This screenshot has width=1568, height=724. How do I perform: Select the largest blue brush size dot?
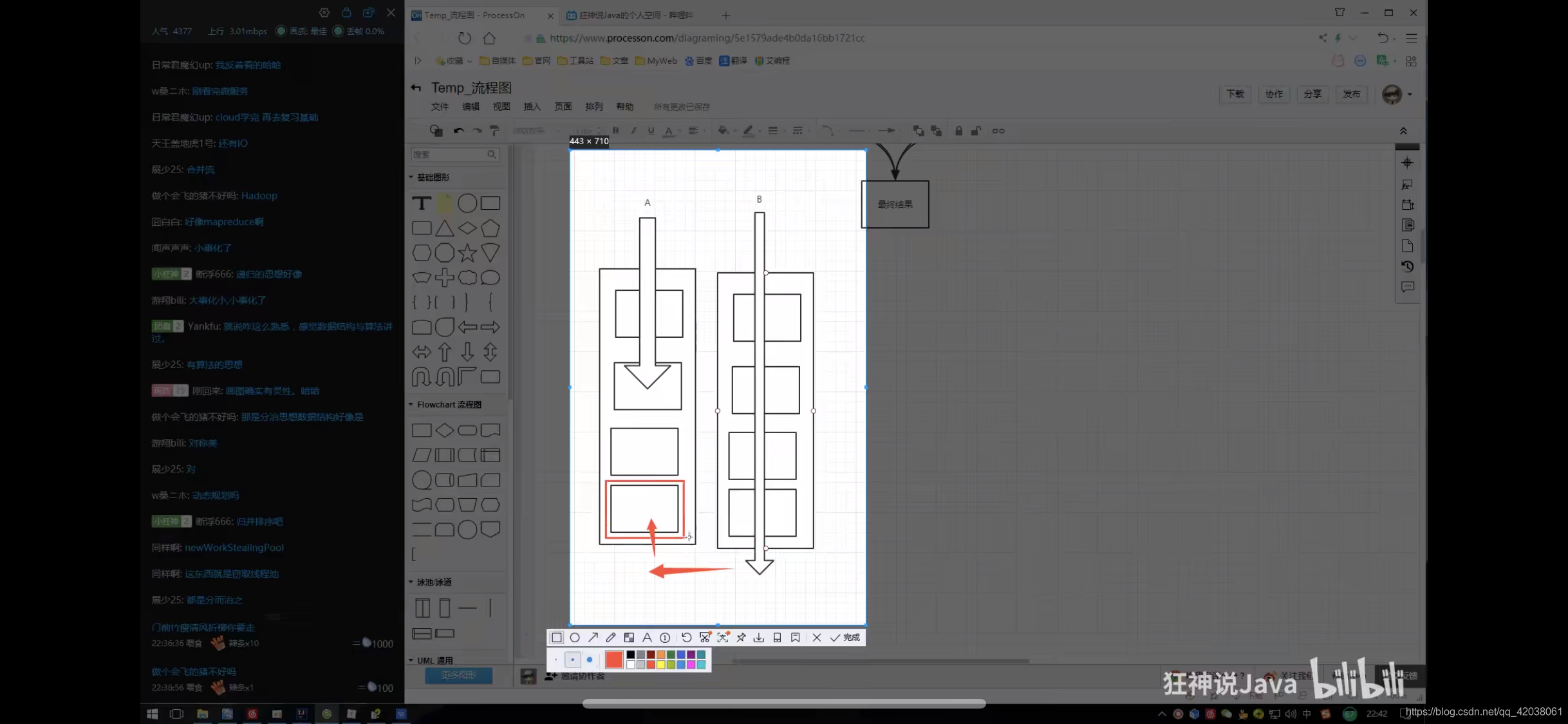pos(589,660)
